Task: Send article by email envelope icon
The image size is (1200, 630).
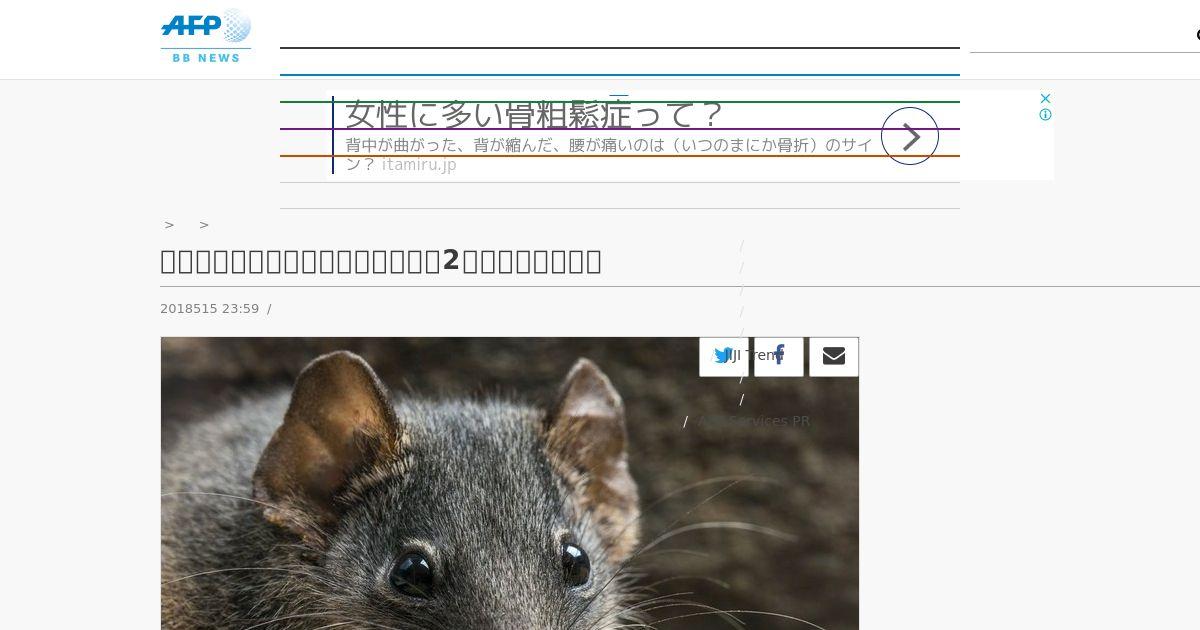Action: pyautogui.click(x=834, y=356)
